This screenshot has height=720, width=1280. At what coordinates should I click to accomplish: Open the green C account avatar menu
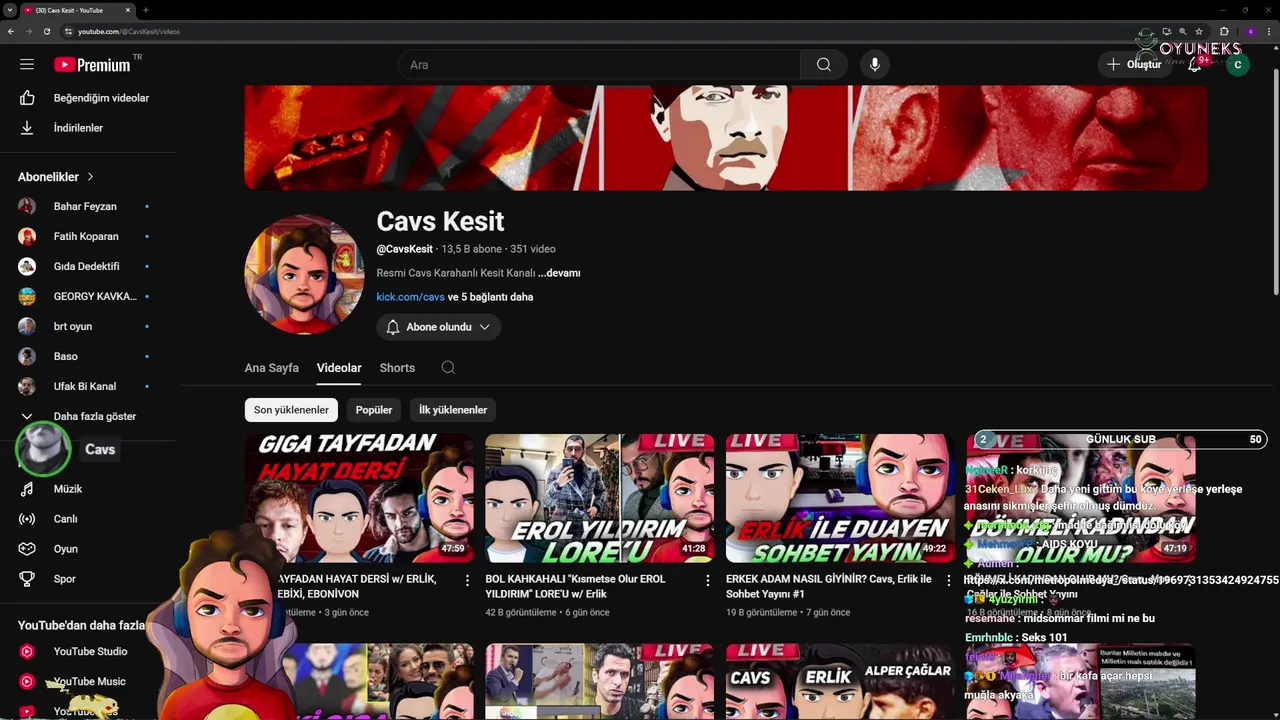click(1238, 65)
